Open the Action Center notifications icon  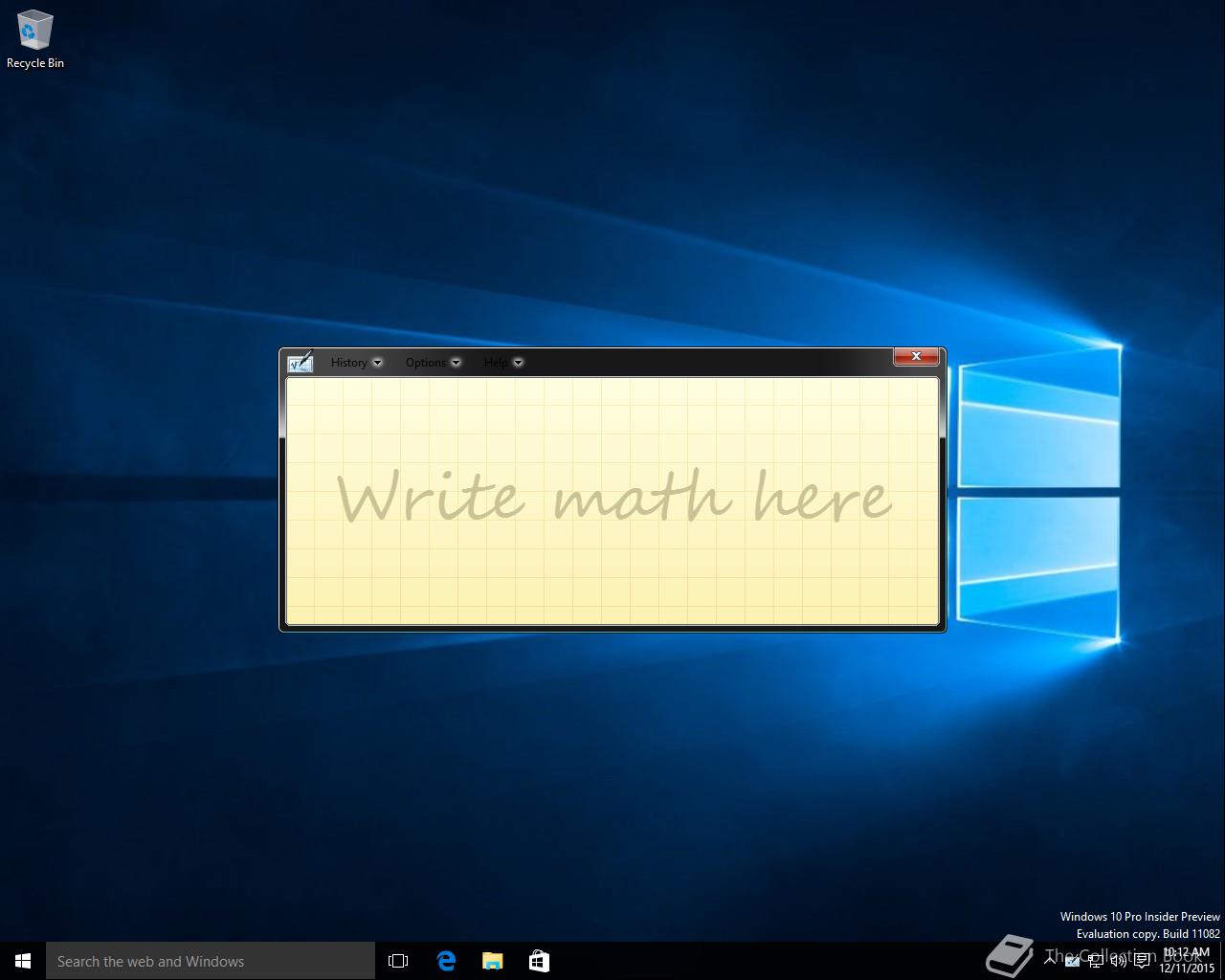[x=1142, y=961]
